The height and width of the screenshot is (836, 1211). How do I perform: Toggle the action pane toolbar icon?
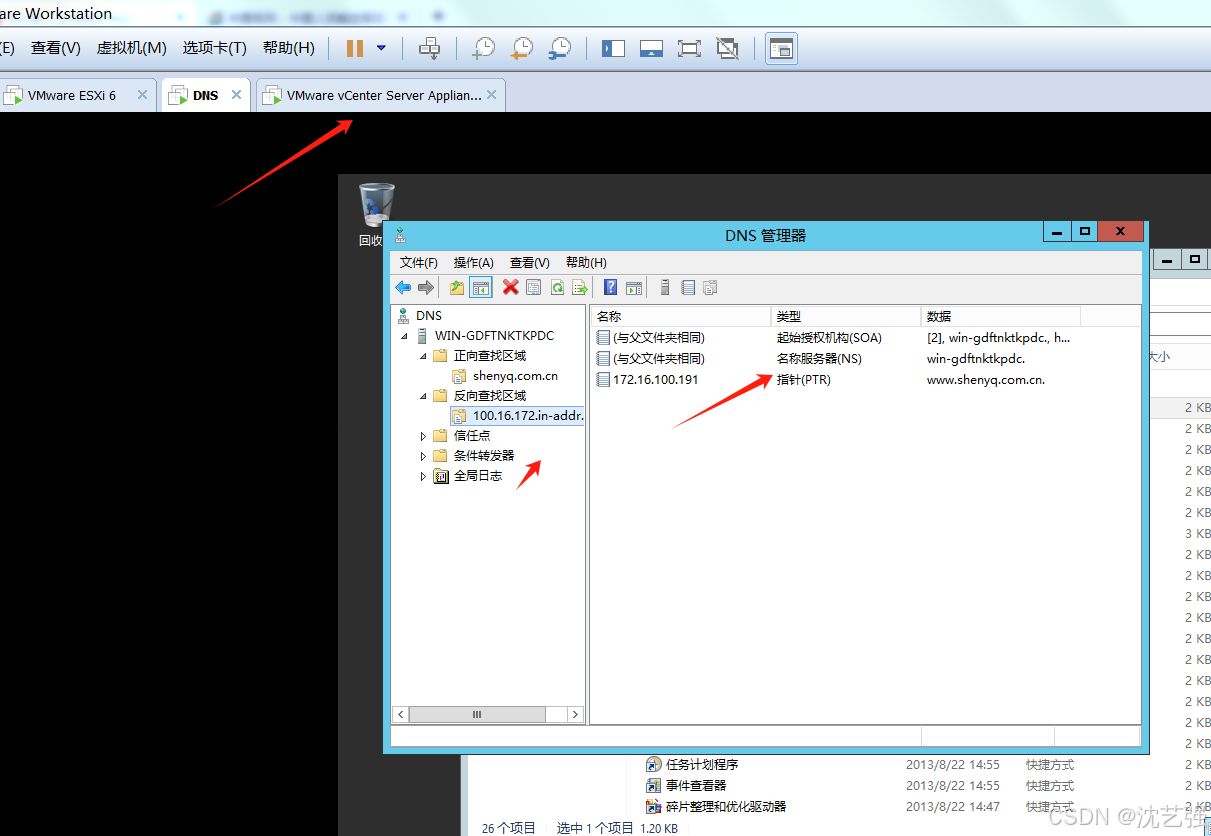click(633, 288)
